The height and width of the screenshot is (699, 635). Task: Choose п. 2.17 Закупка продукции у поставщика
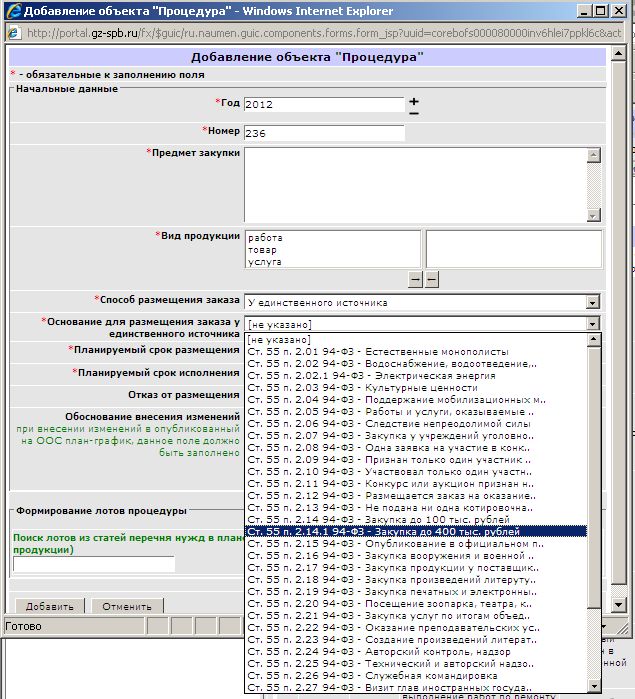tap(416, 568)
